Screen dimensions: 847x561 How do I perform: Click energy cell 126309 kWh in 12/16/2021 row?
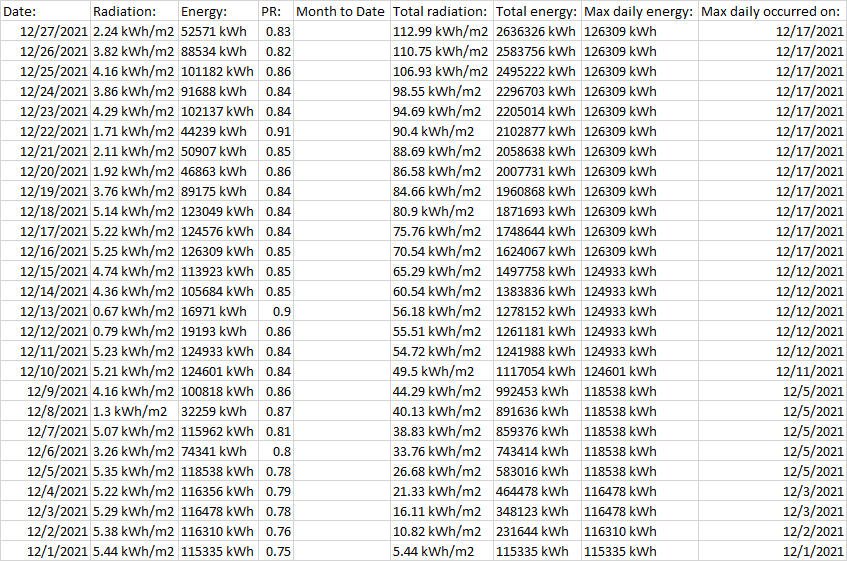pos(218,251)
